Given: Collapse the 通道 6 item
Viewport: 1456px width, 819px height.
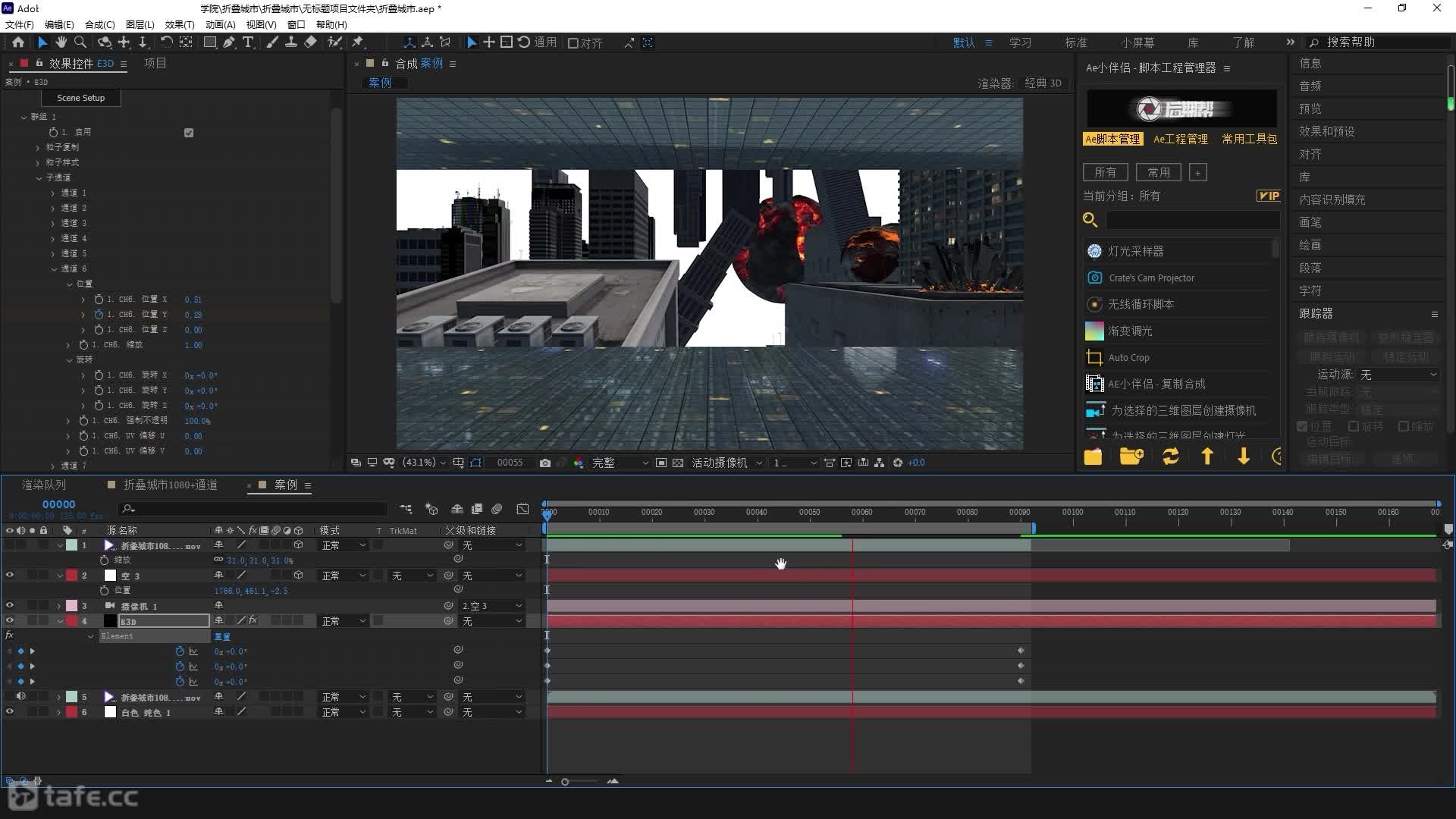Looking at the screenshot, I should pyautogui.click(x=54, y=268).
